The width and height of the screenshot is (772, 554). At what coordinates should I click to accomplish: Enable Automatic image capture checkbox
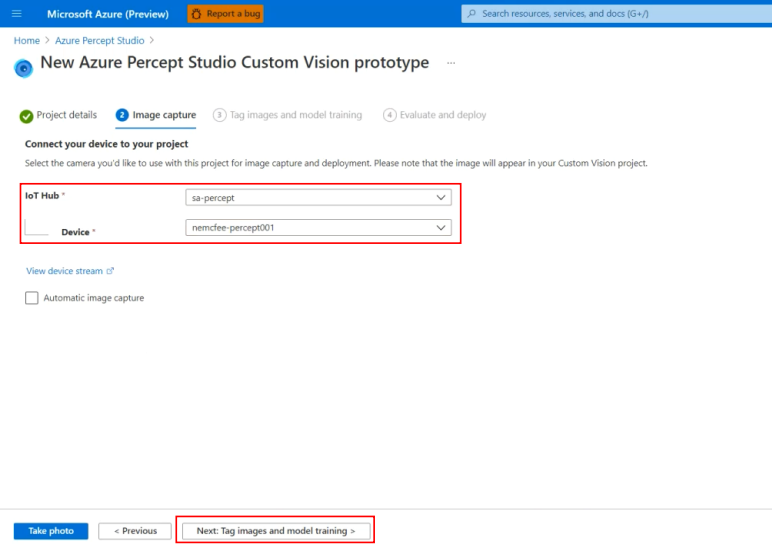click(x=32, y=298)
